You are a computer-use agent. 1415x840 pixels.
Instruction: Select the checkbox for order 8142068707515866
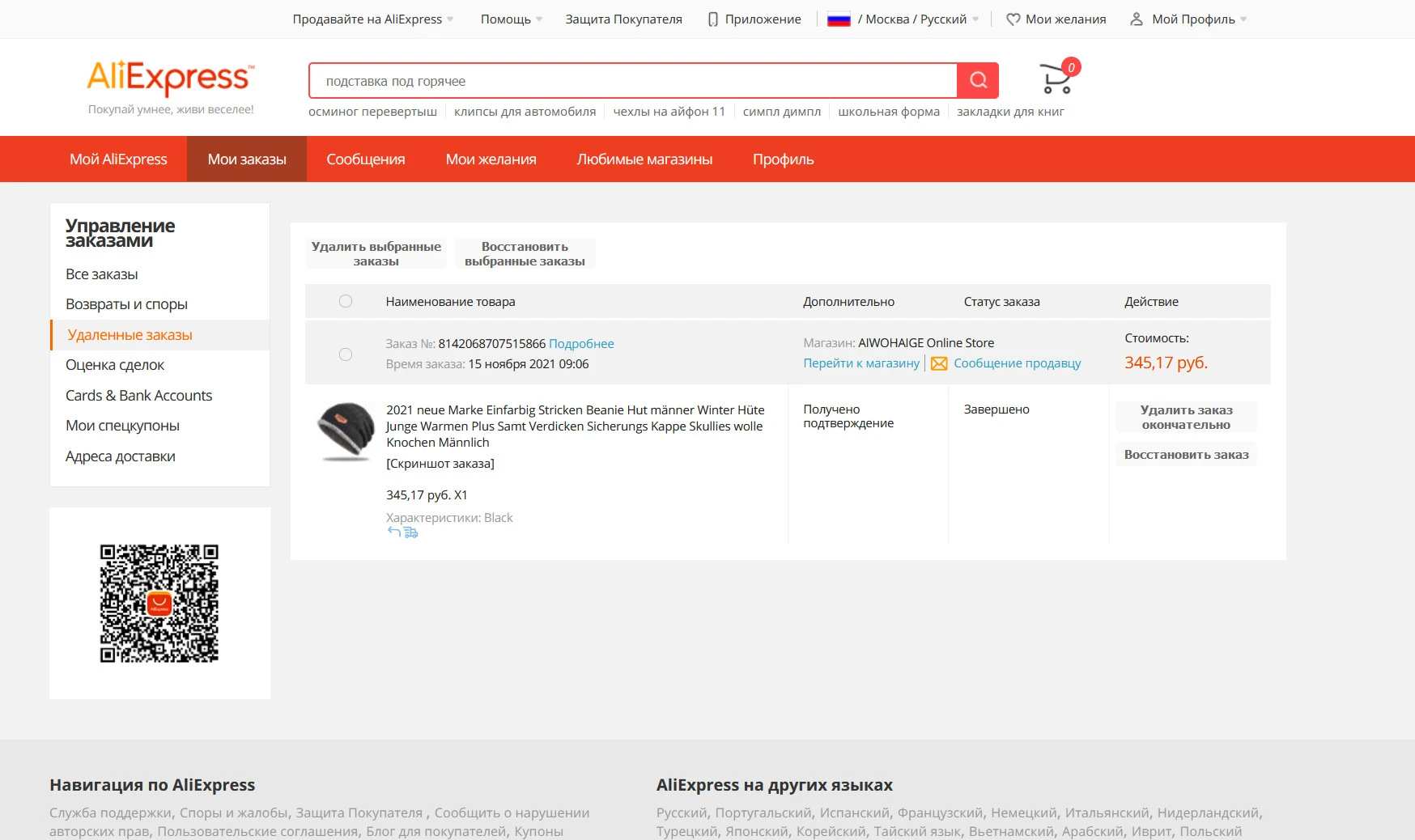click(x=346, y=354)
